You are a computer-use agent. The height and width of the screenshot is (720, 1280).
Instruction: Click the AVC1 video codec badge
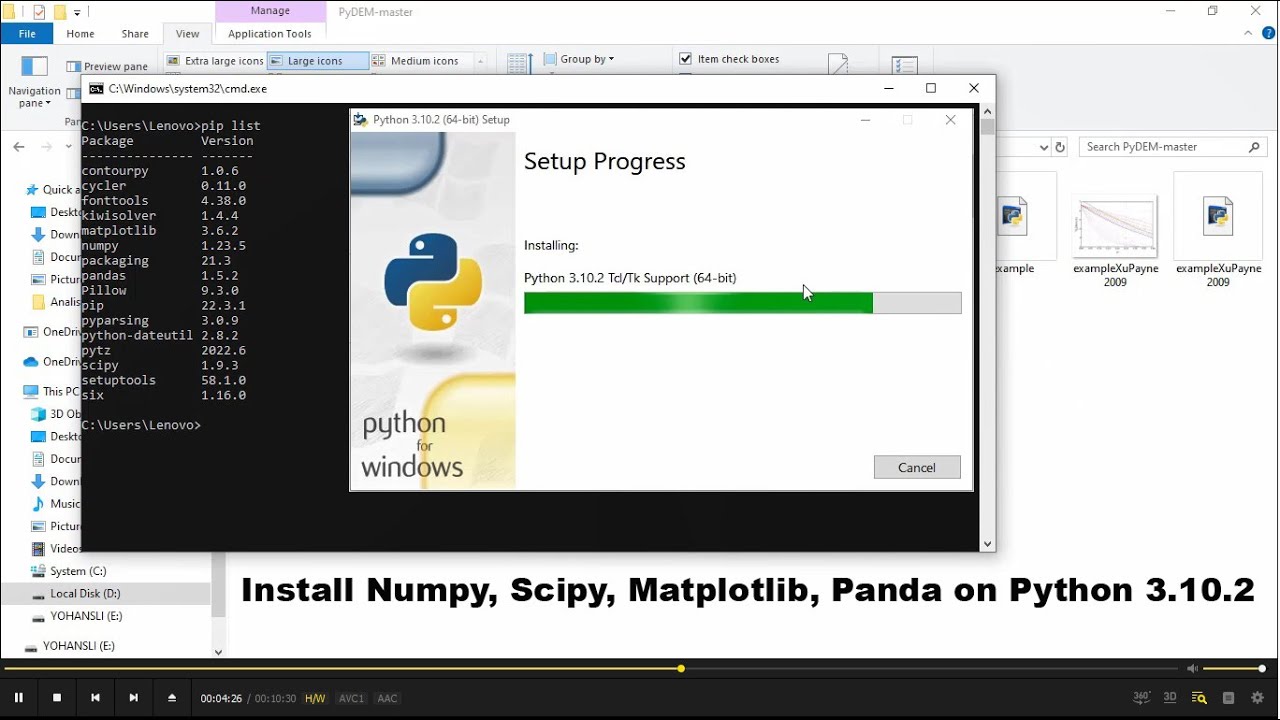coord(351,699)
